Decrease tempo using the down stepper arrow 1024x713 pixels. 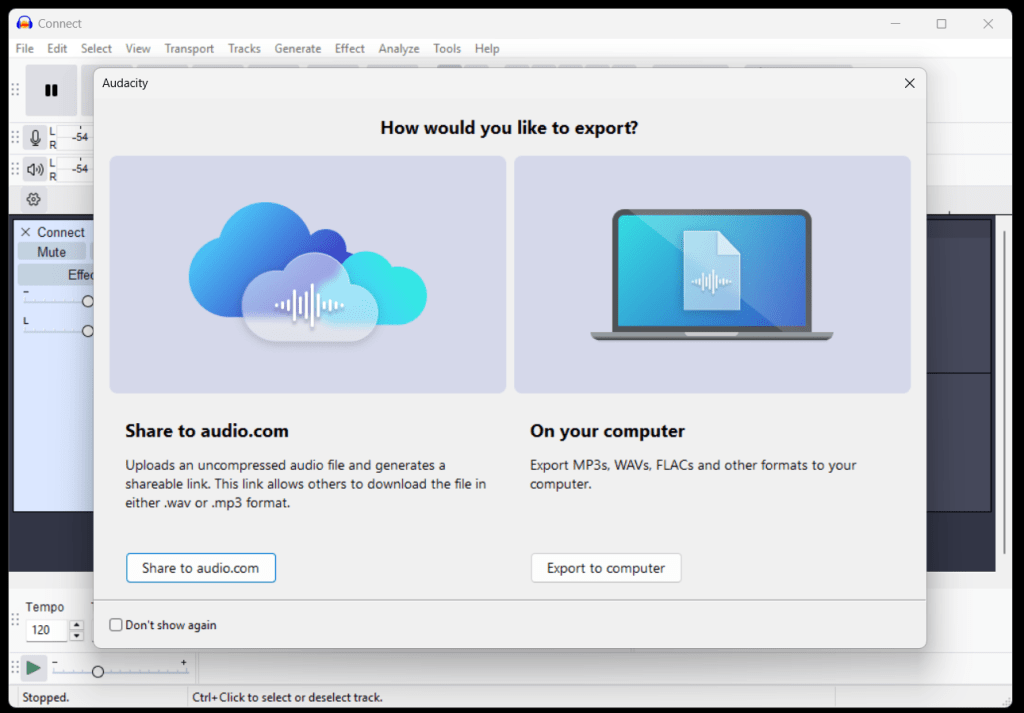click(x=77, y=635)
